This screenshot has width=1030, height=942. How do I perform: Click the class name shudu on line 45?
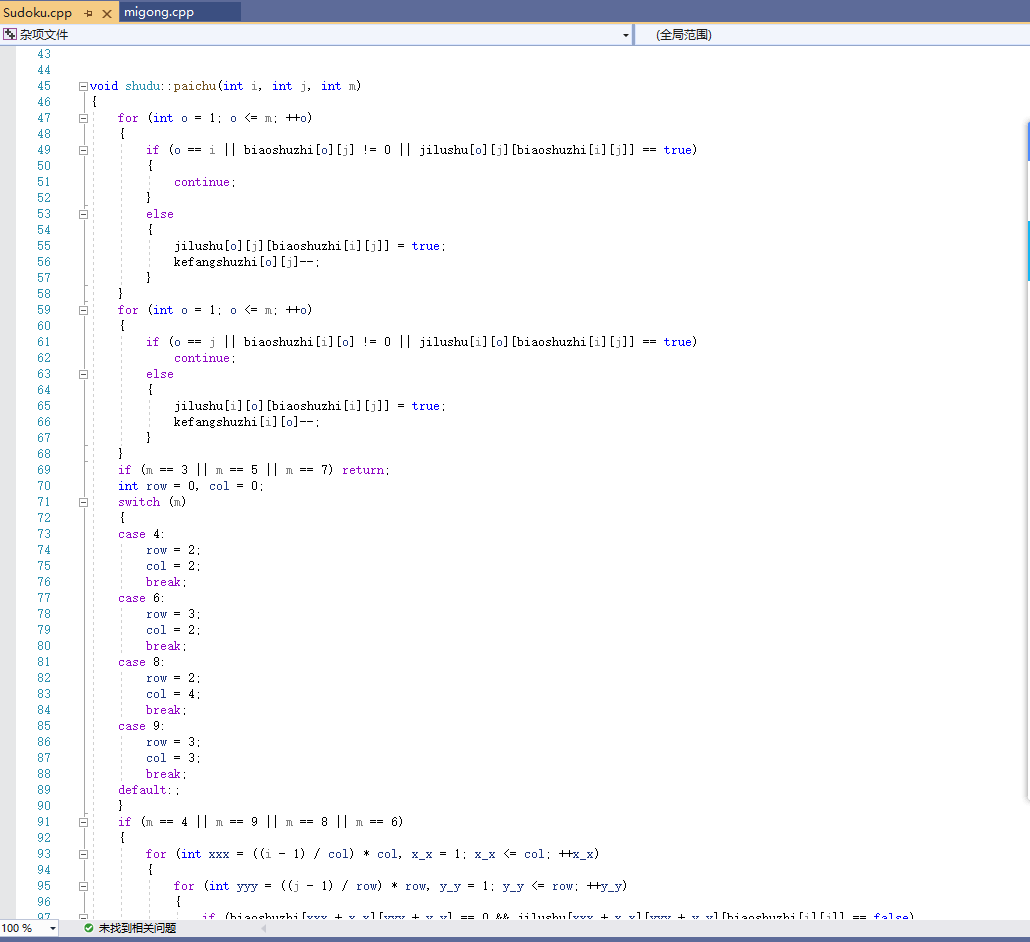coord(143,86)
